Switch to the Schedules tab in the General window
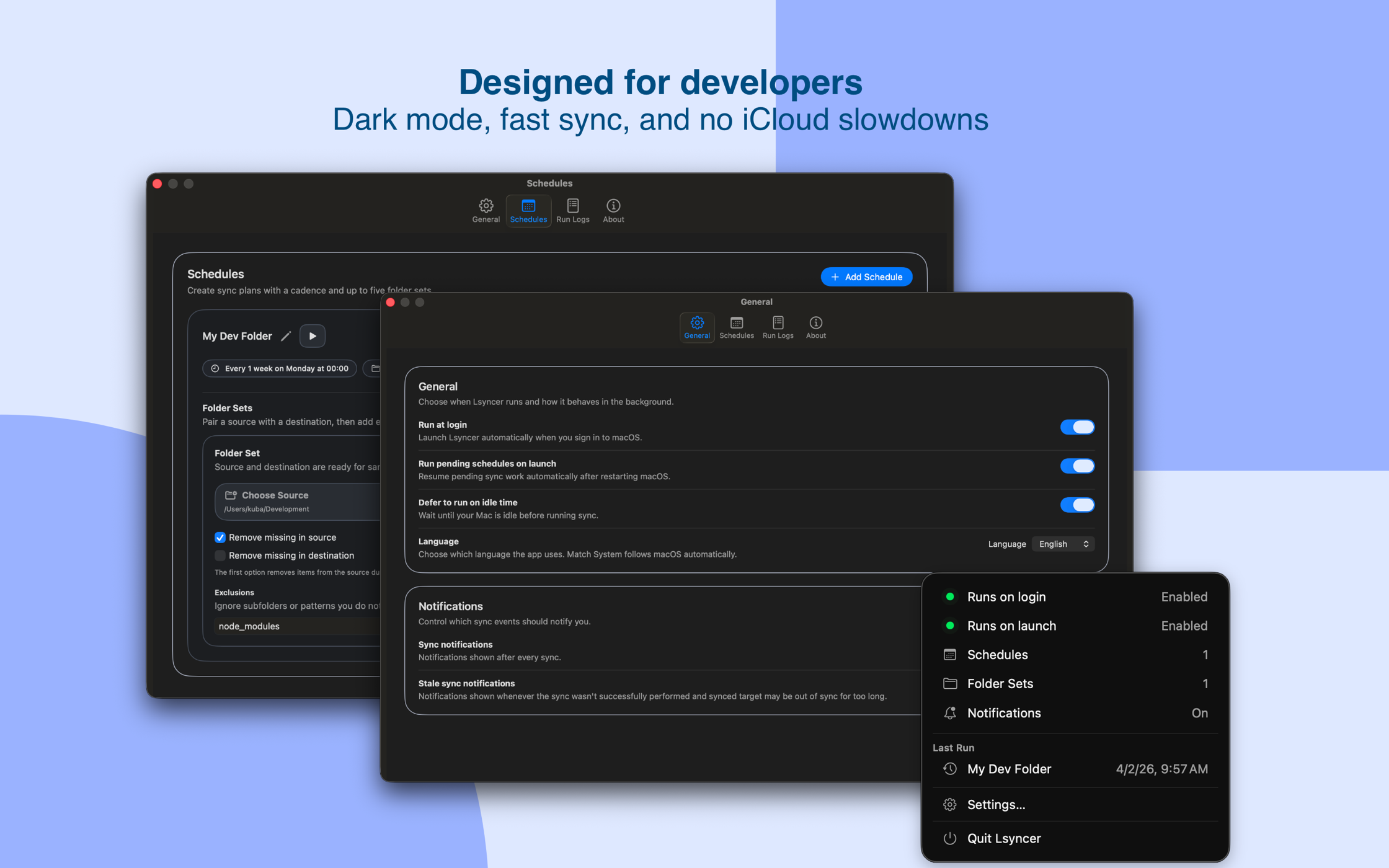The height and width of the screenshot is (868, 1389). tap(737, 327)
